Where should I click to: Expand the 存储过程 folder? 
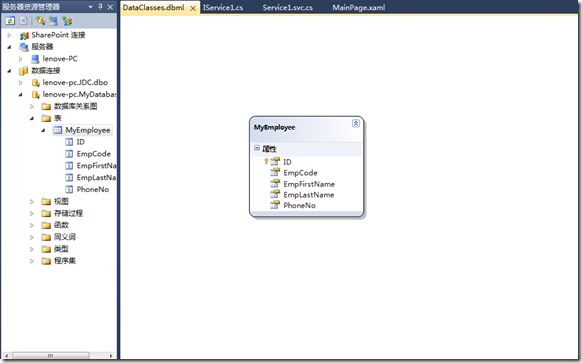[x=32, y=213]
